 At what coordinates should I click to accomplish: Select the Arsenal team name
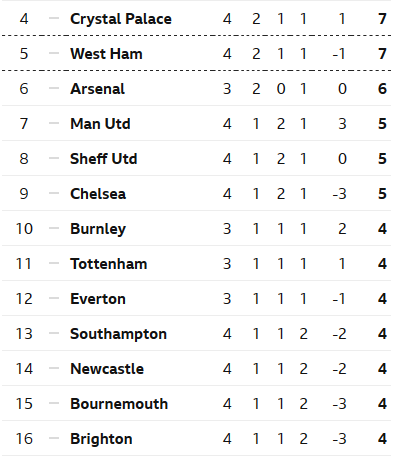point(97,89)
